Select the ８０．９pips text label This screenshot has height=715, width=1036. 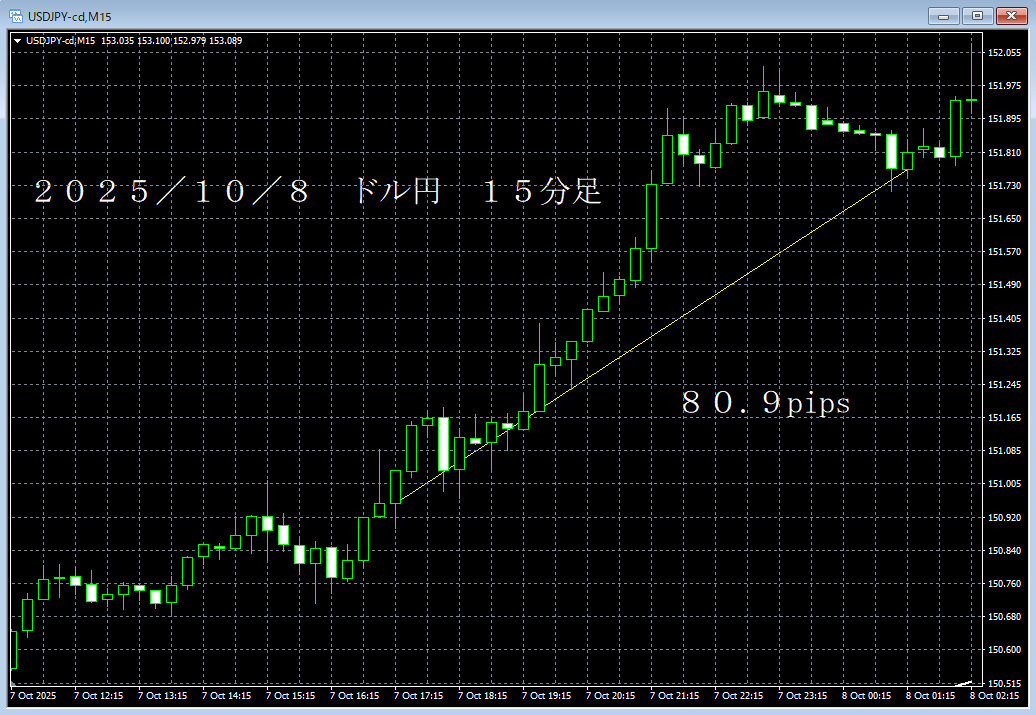pos(765,404)
